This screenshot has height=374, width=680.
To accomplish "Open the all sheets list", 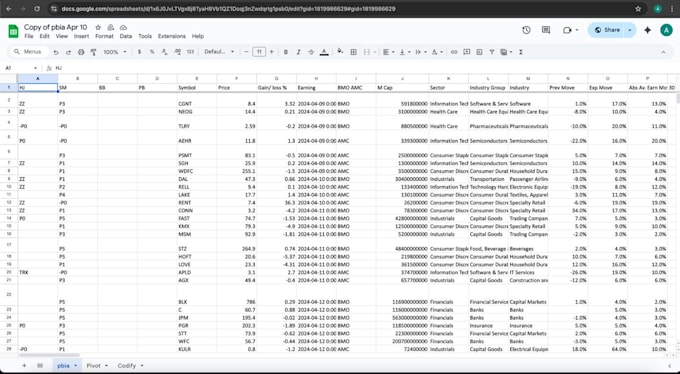I will [x=40, y=366].
